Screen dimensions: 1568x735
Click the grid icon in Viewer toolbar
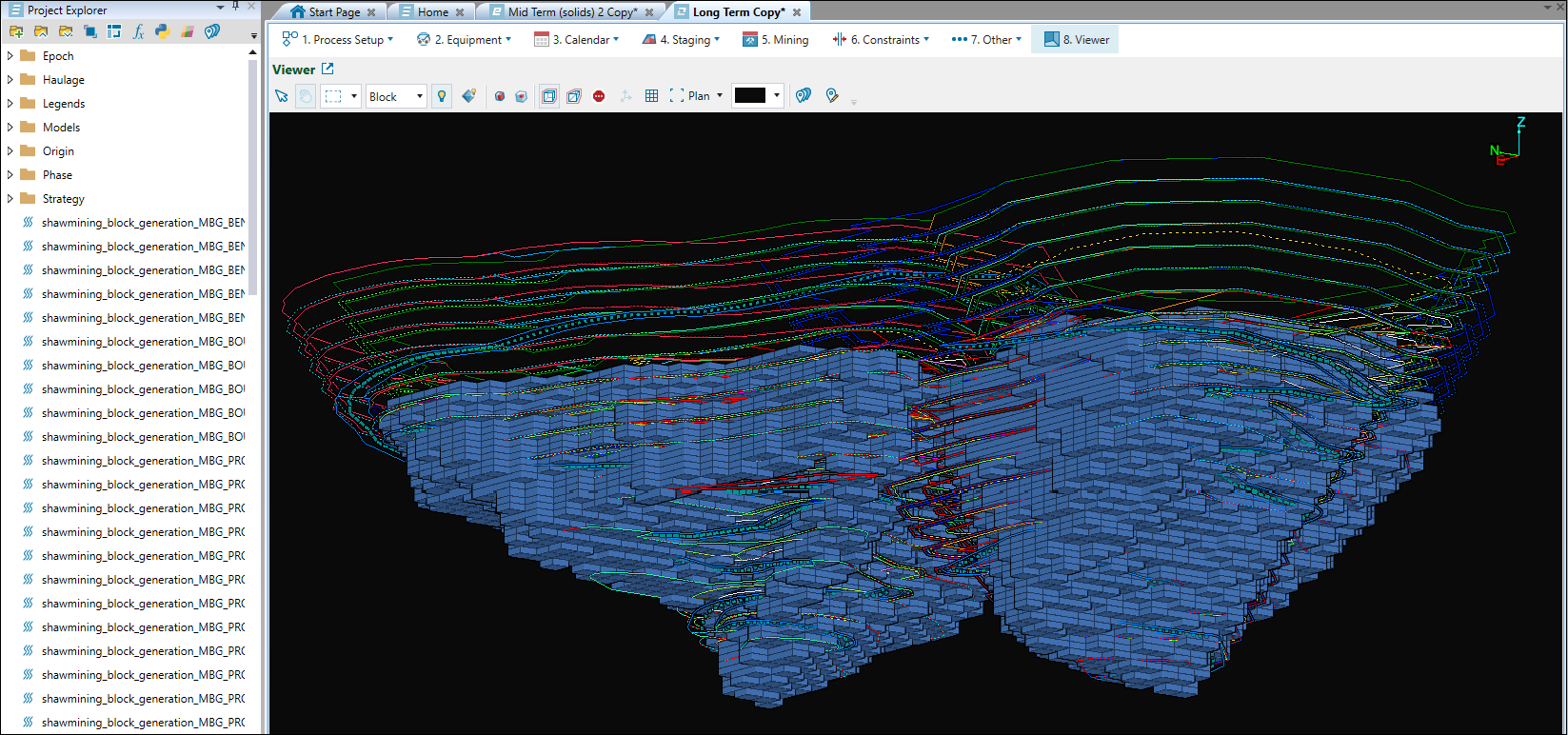pos(651,96)
